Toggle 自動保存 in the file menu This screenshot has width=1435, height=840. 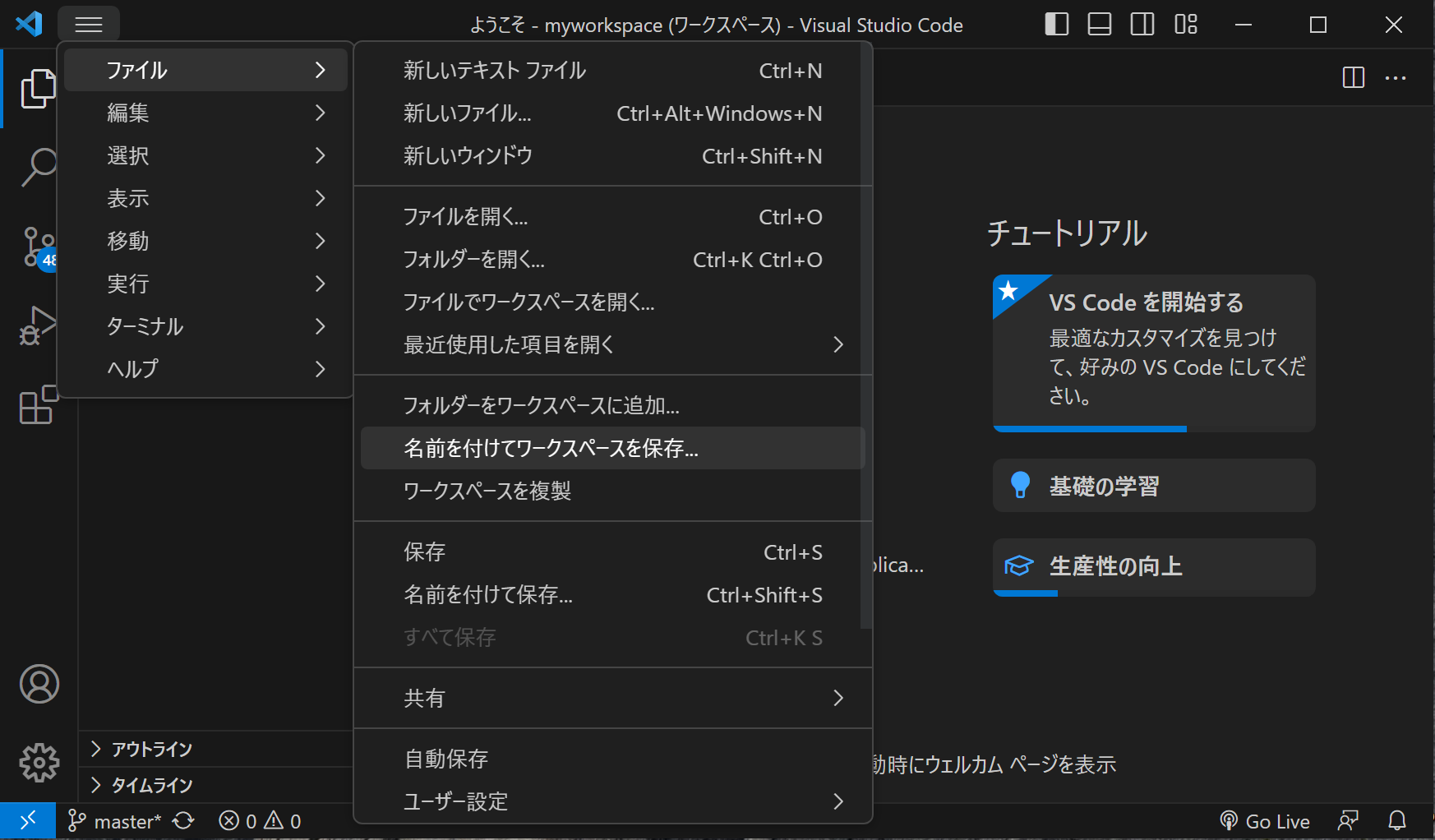click(612, 759)
